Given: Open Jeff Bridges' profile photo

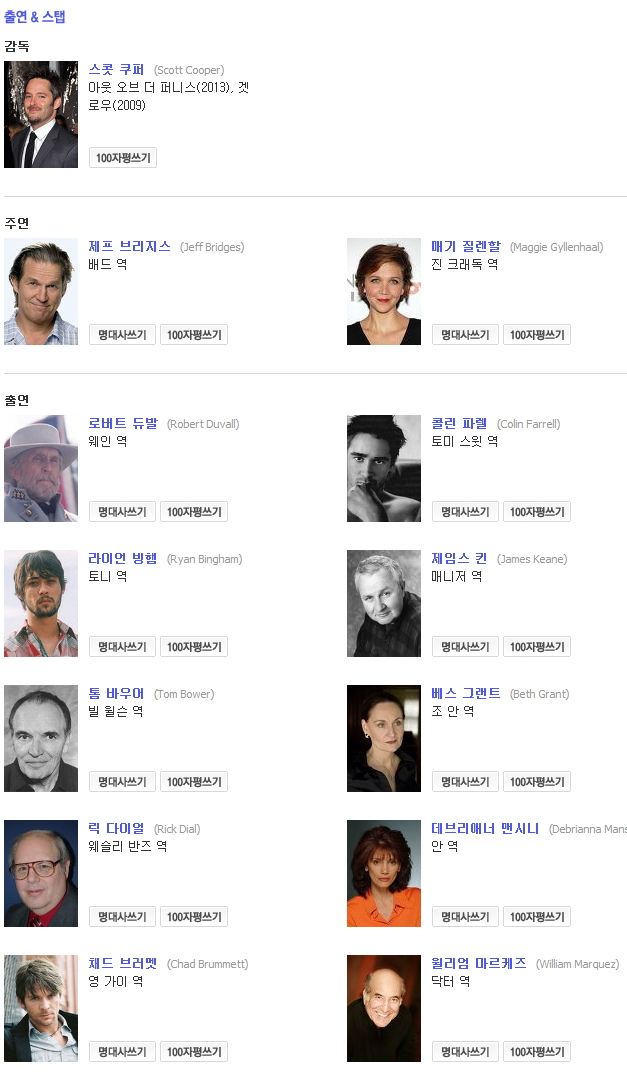Looking at the screenshot, I should 41,291.
